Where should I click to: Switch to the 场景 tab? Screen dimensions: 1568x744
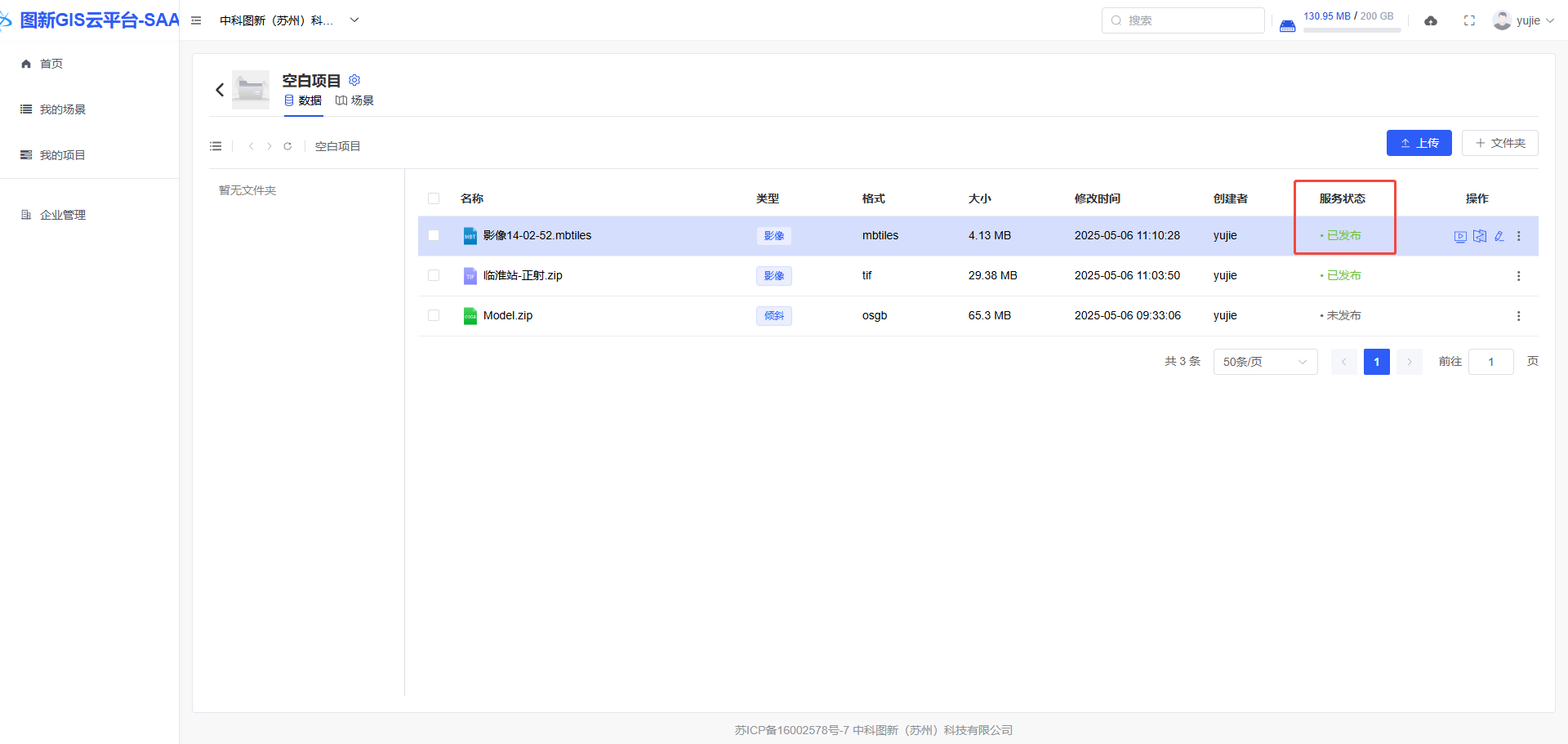pos(355,100)
